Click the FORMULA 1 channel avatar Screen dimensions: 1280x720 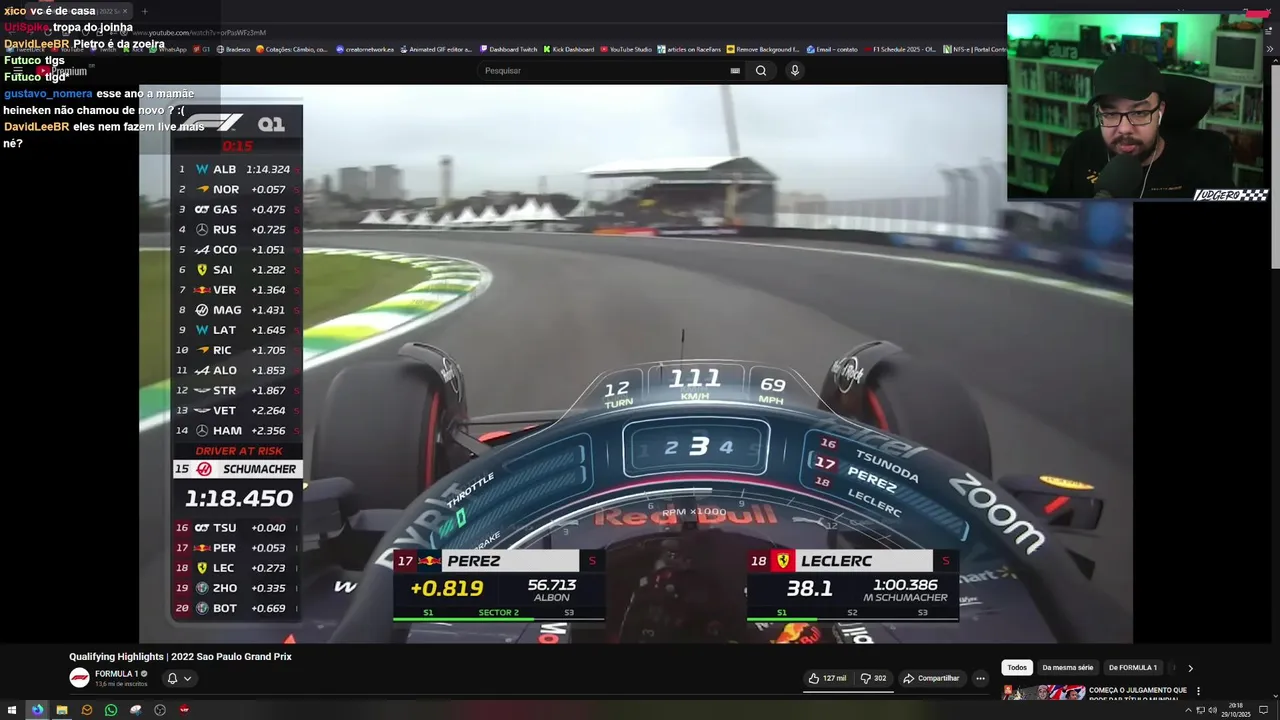point(79,678)
